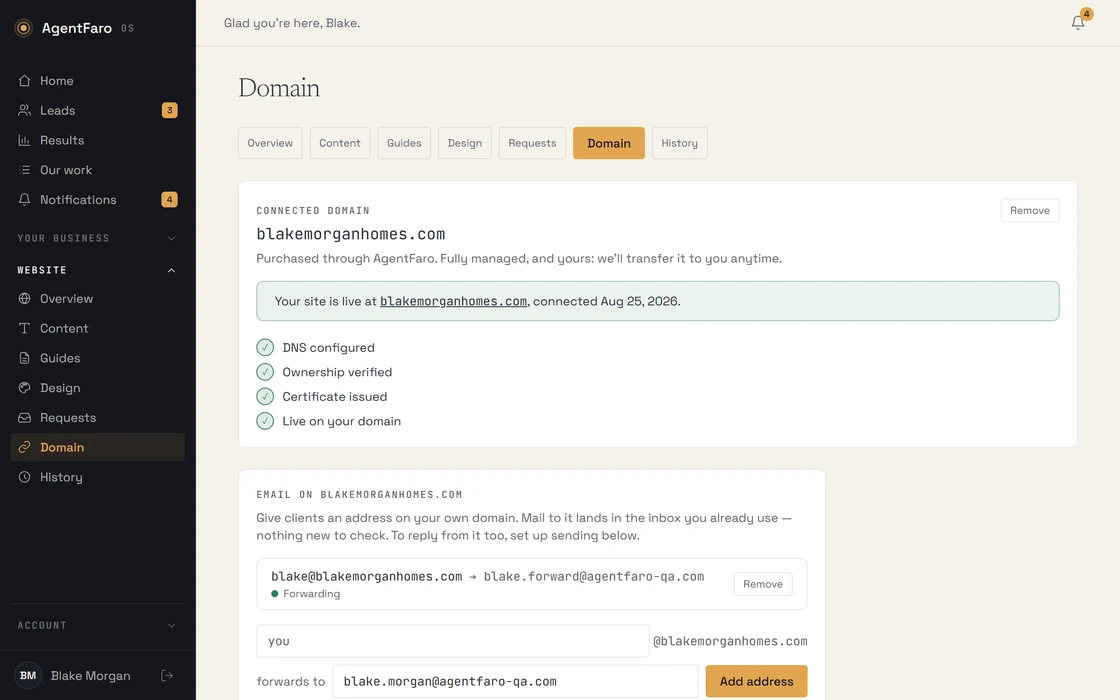Focus the 'you' address name field

coord(453,641)
